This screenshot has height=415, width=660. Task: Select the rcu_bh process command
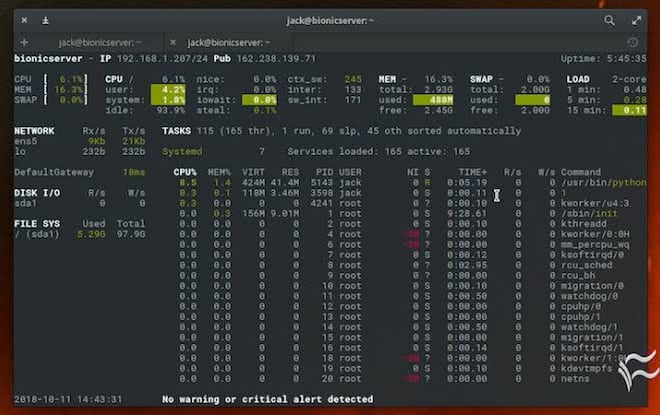coord(578,276)
